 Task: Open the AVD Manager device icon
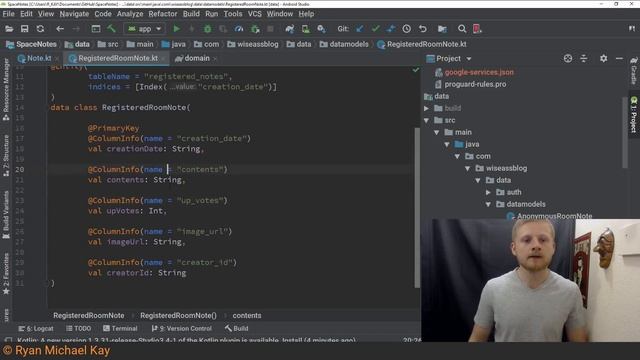click(305, 29)
